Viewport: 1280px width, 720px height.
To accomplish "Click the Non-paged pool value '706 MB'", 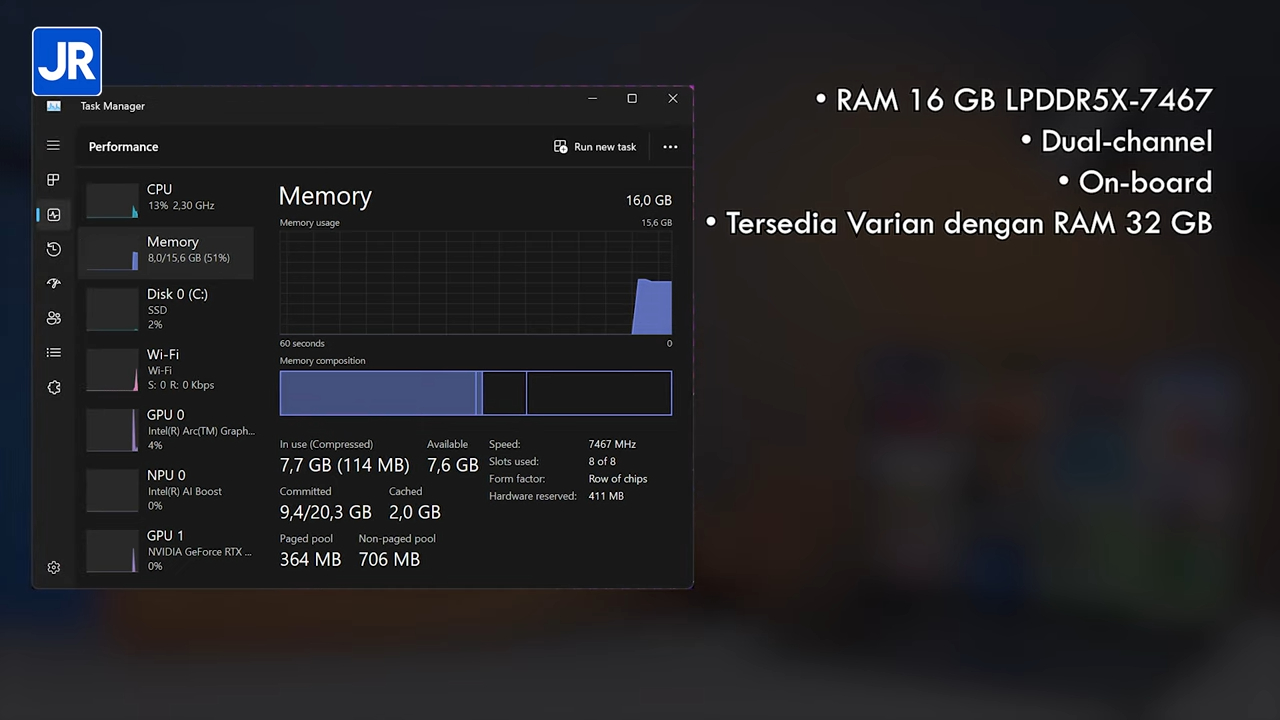I will coord(389,559).
